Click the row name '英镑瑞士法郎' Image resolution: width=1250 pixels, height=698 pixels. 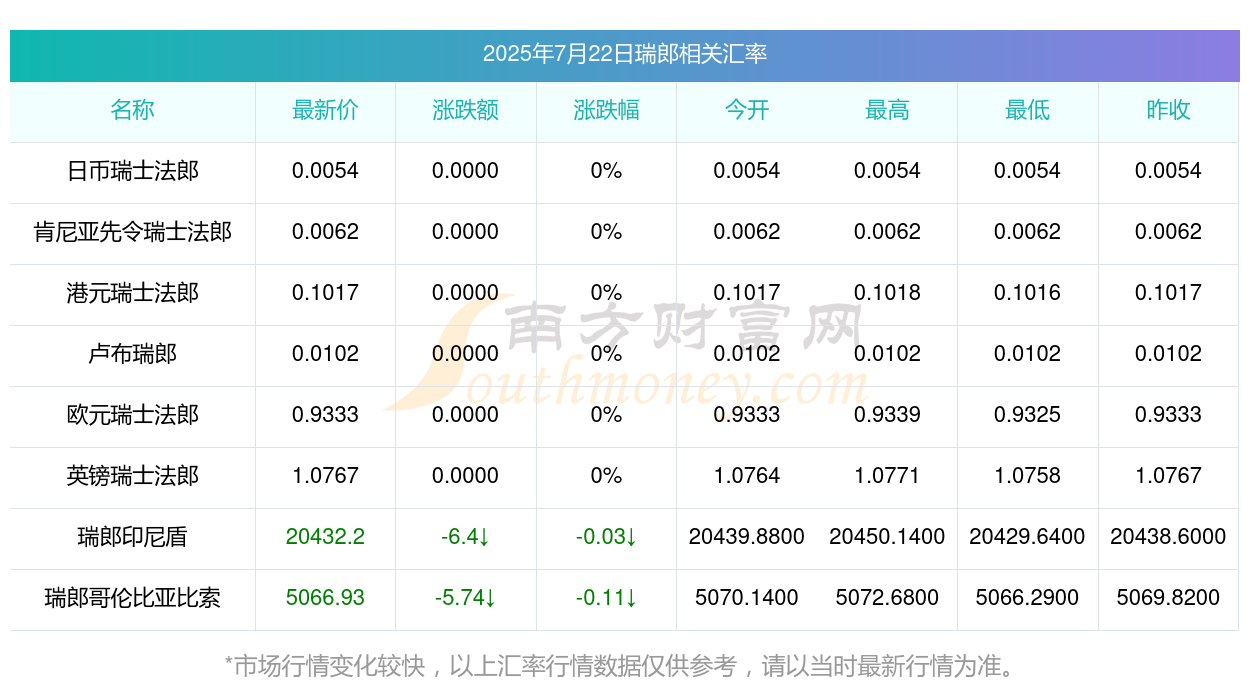click(133, 476)
